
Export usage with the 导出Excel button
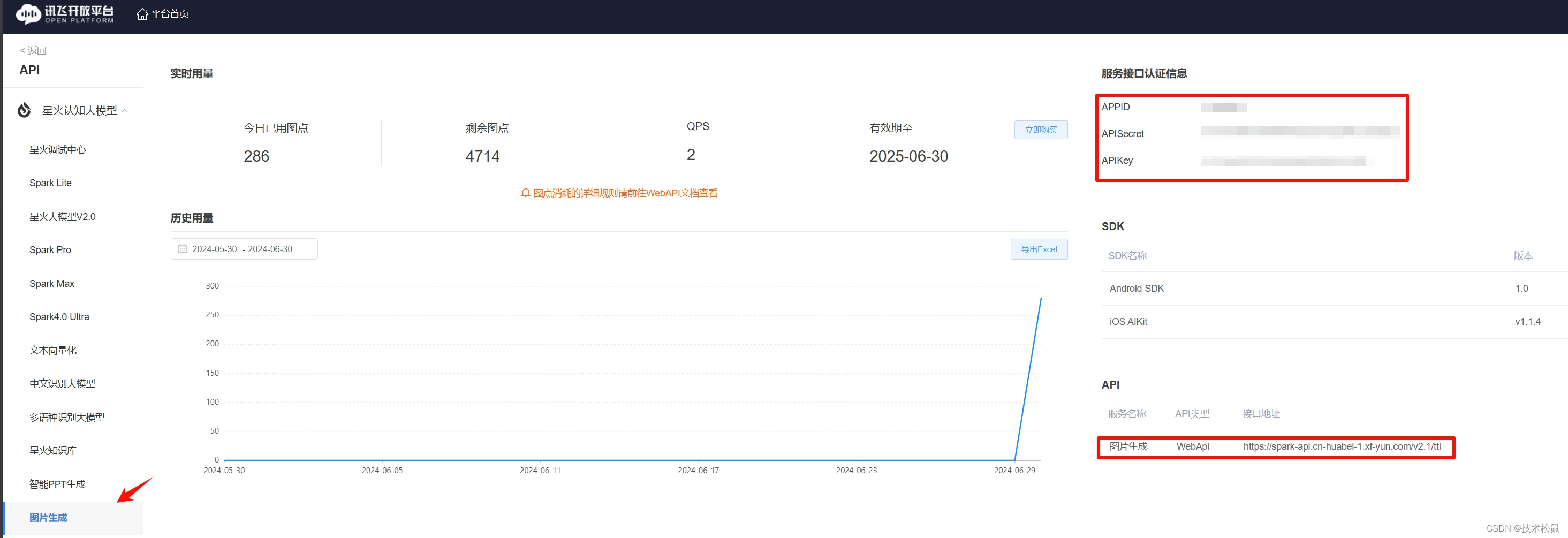pyautogui.click(x=1039, y=249)
